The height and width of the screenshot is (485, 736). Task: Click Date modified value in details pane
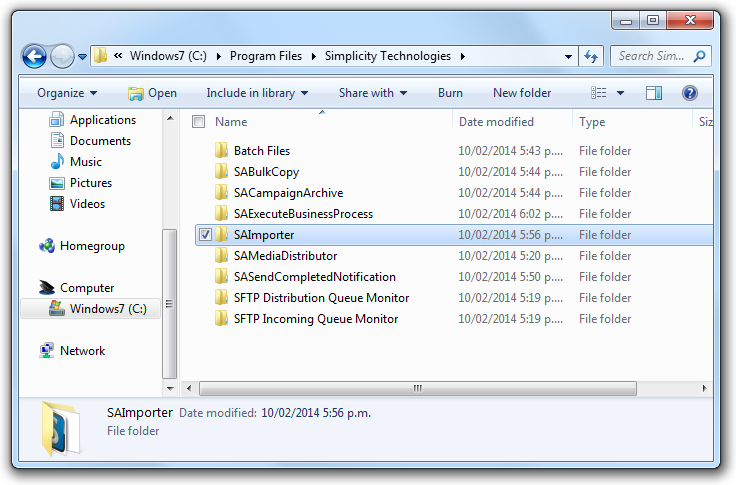pos(316,413)
